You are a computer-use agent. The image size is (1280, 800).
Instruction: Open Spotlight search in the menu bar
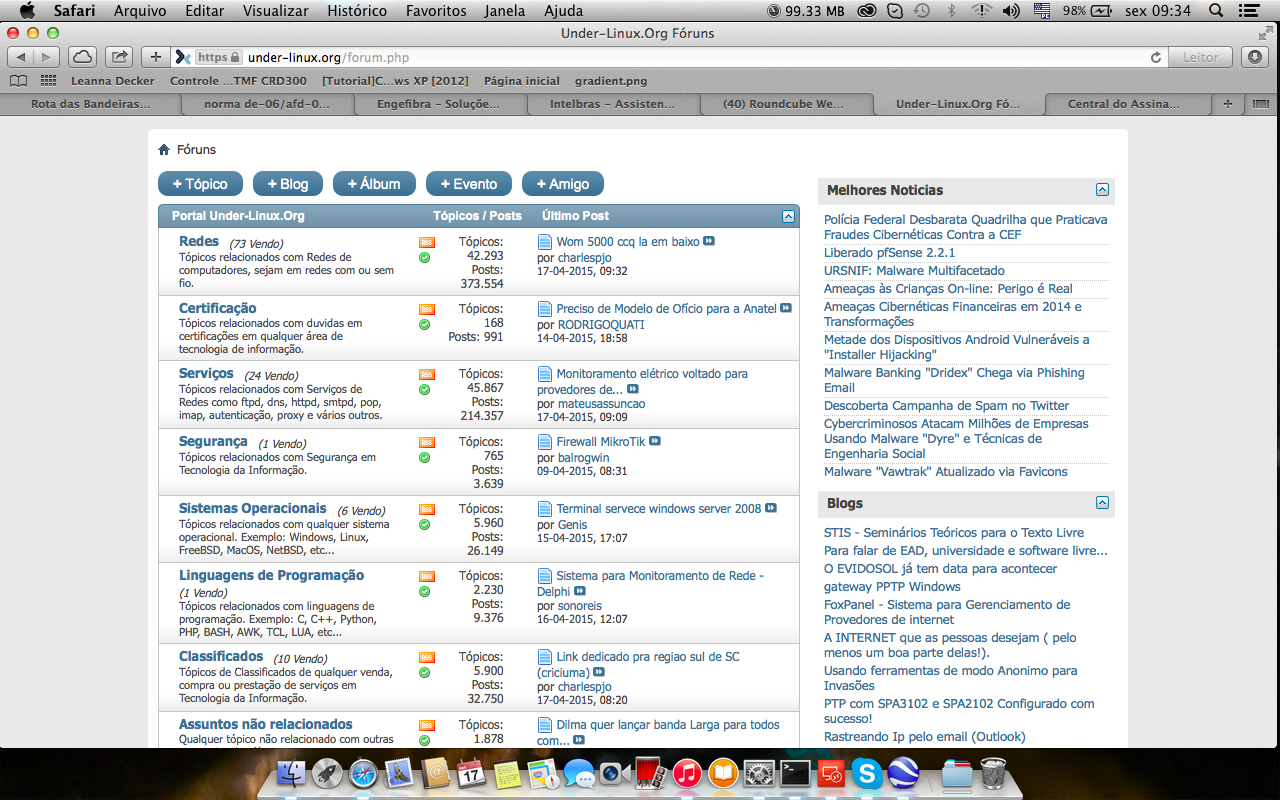tap(1216, 11)
